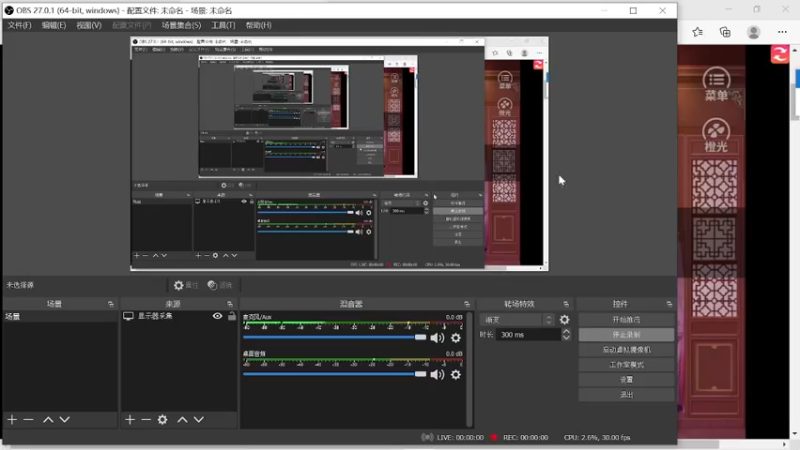Click the browser horizontal scrollbar right arrow
800x450 pixels.
pyautogui.click(x=784, y=444)
